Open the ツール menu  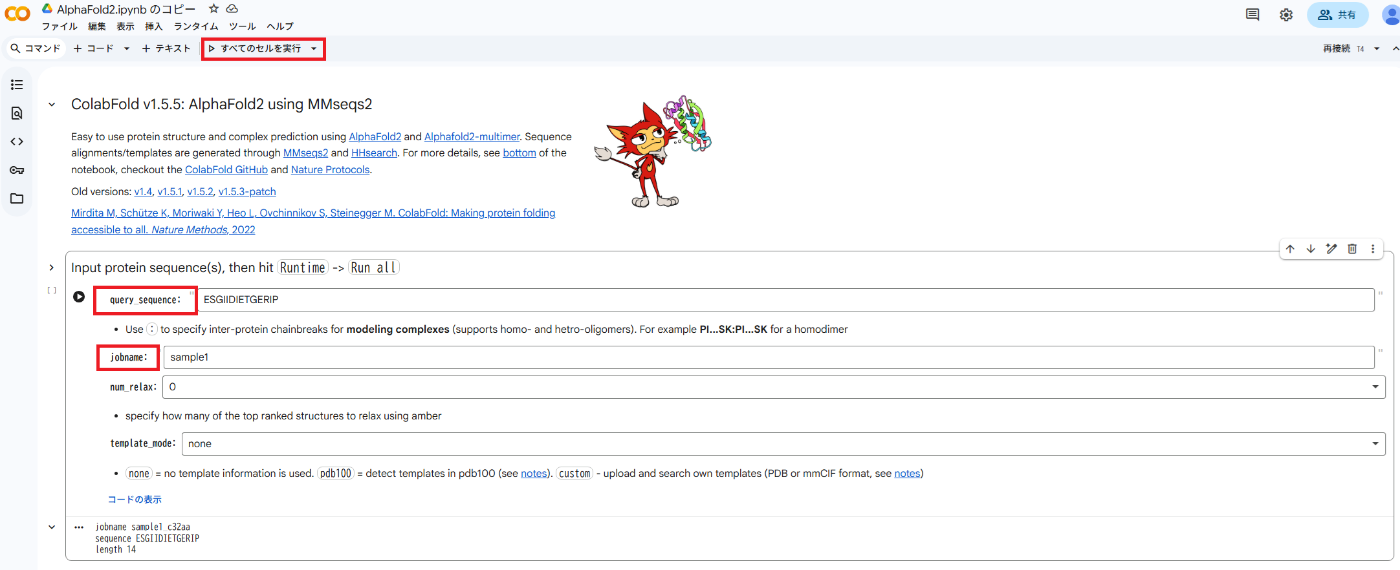pos(242,26)
